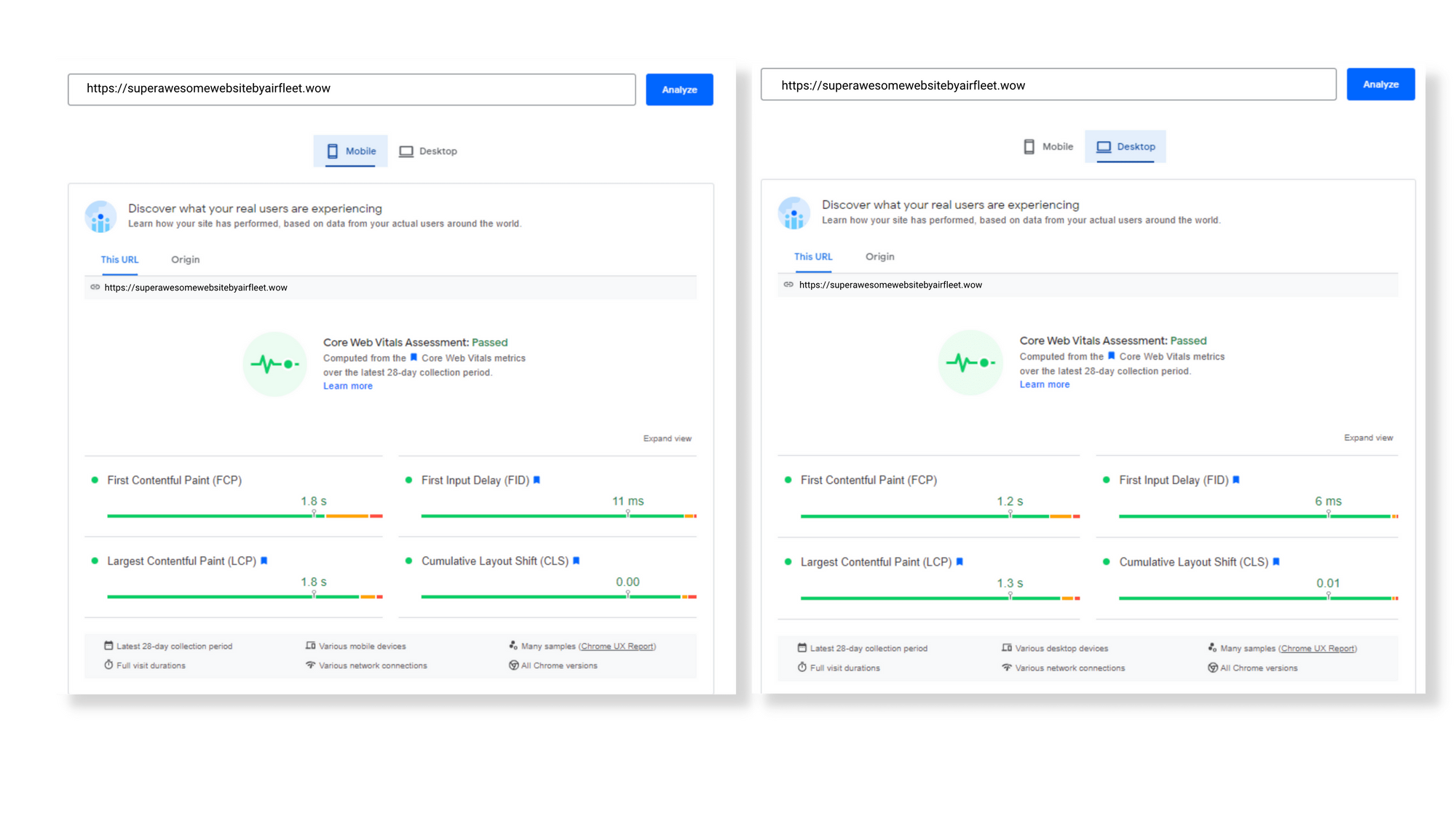The image size is (1456, 819).
Task: Switch to the Desktop tab in left panel
Action: click(x=429, y=151)
